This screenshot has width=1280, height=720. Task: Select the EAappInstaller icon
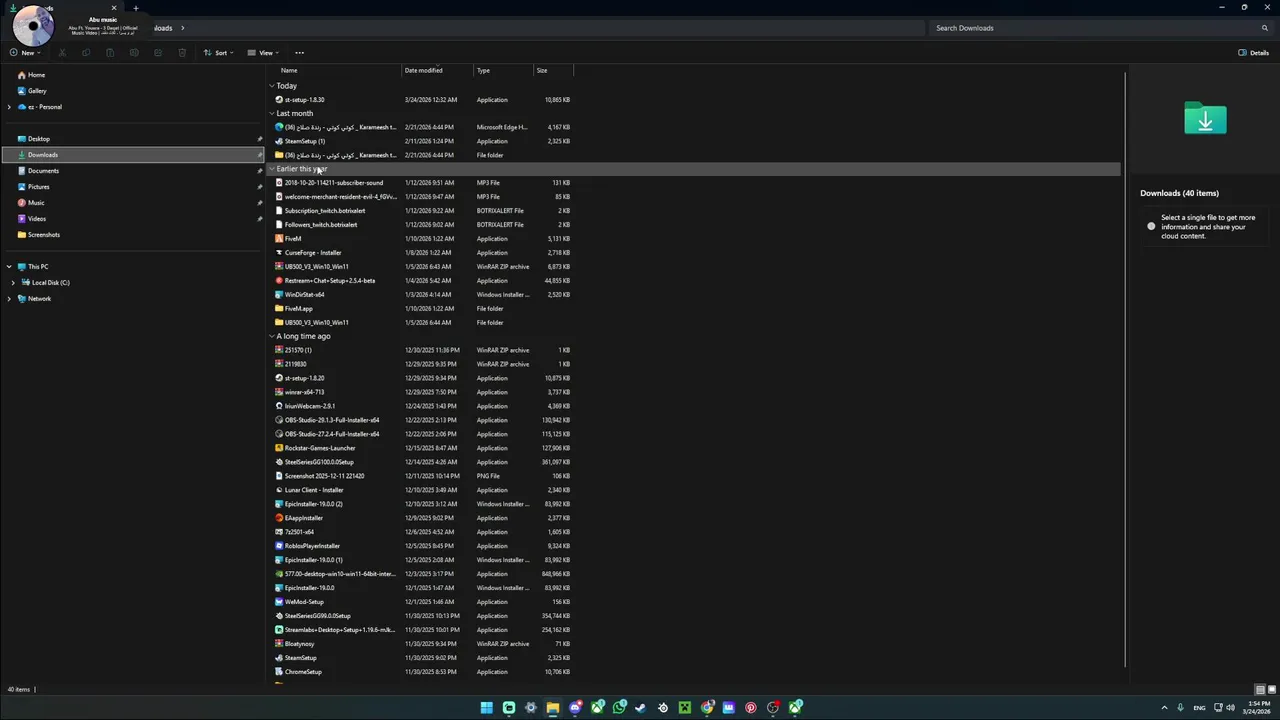tap(279, 518)
